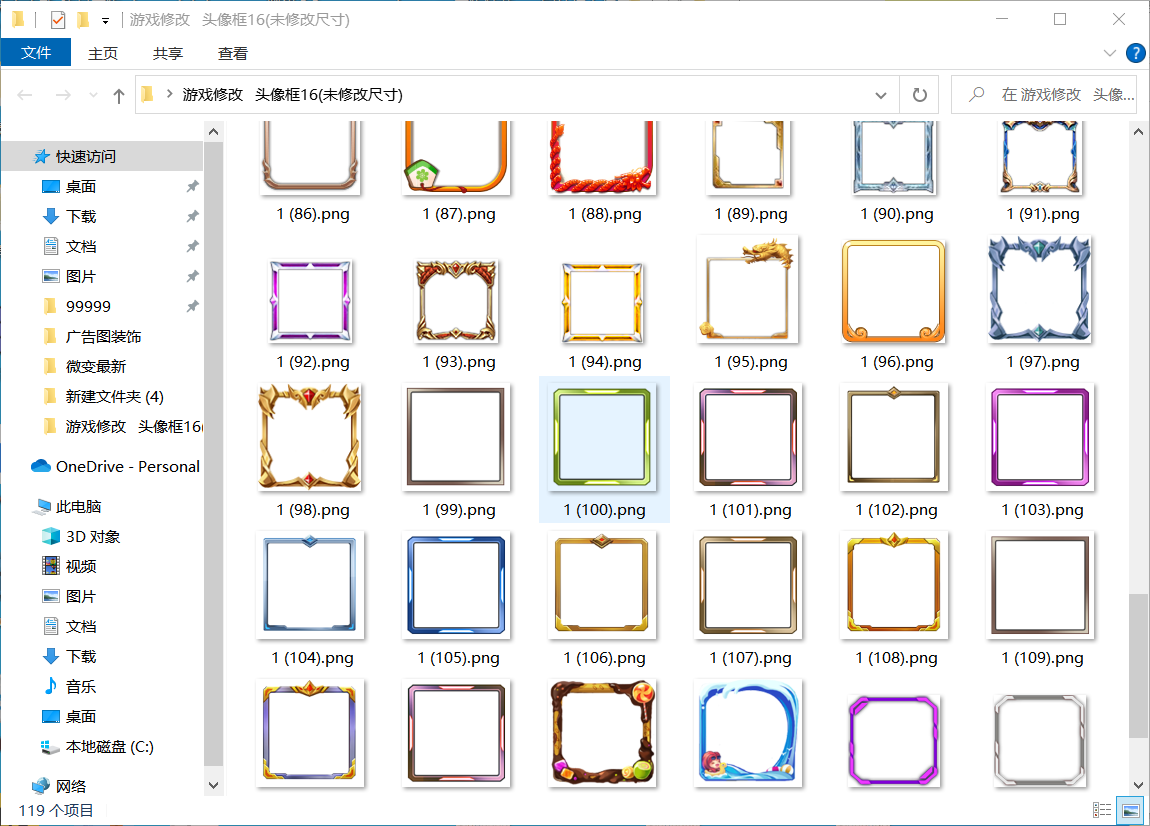This screenshot has height=826, width=1150.
Task: Select the blue ocean wave frame thumbnail
Action: 748,733
